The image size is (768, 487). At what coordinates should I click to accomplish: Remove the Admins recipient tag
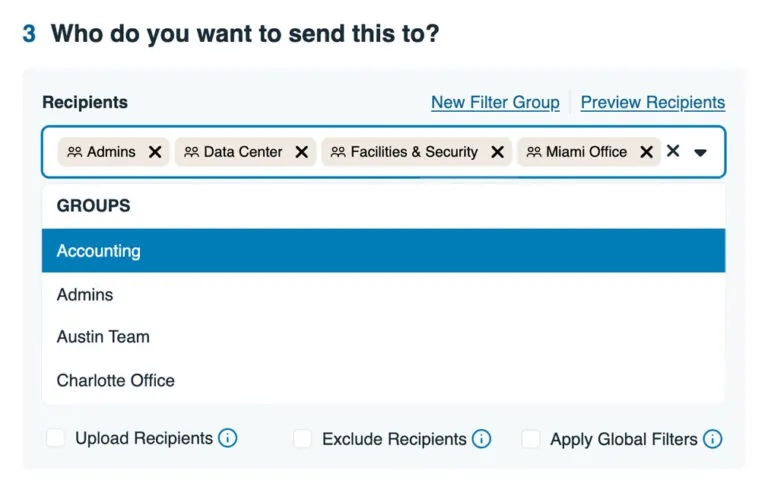pos(155,152)
